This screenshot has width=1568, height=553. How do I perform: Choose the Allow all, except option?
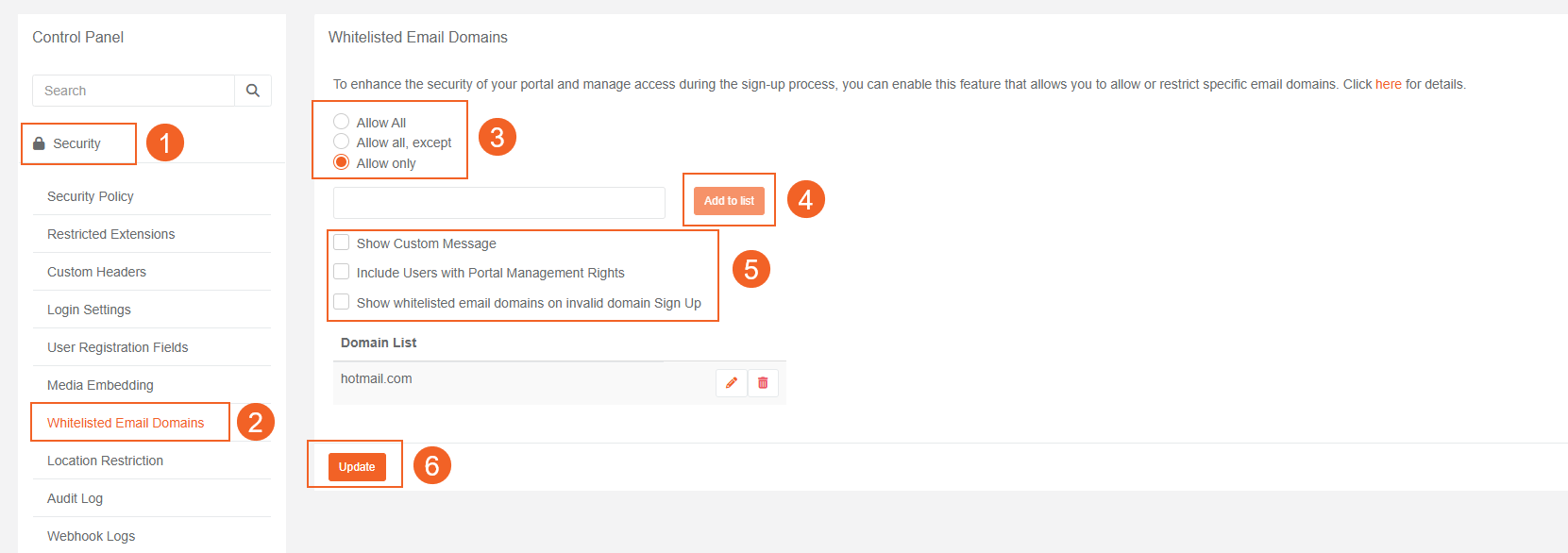[x=342, y=142]
